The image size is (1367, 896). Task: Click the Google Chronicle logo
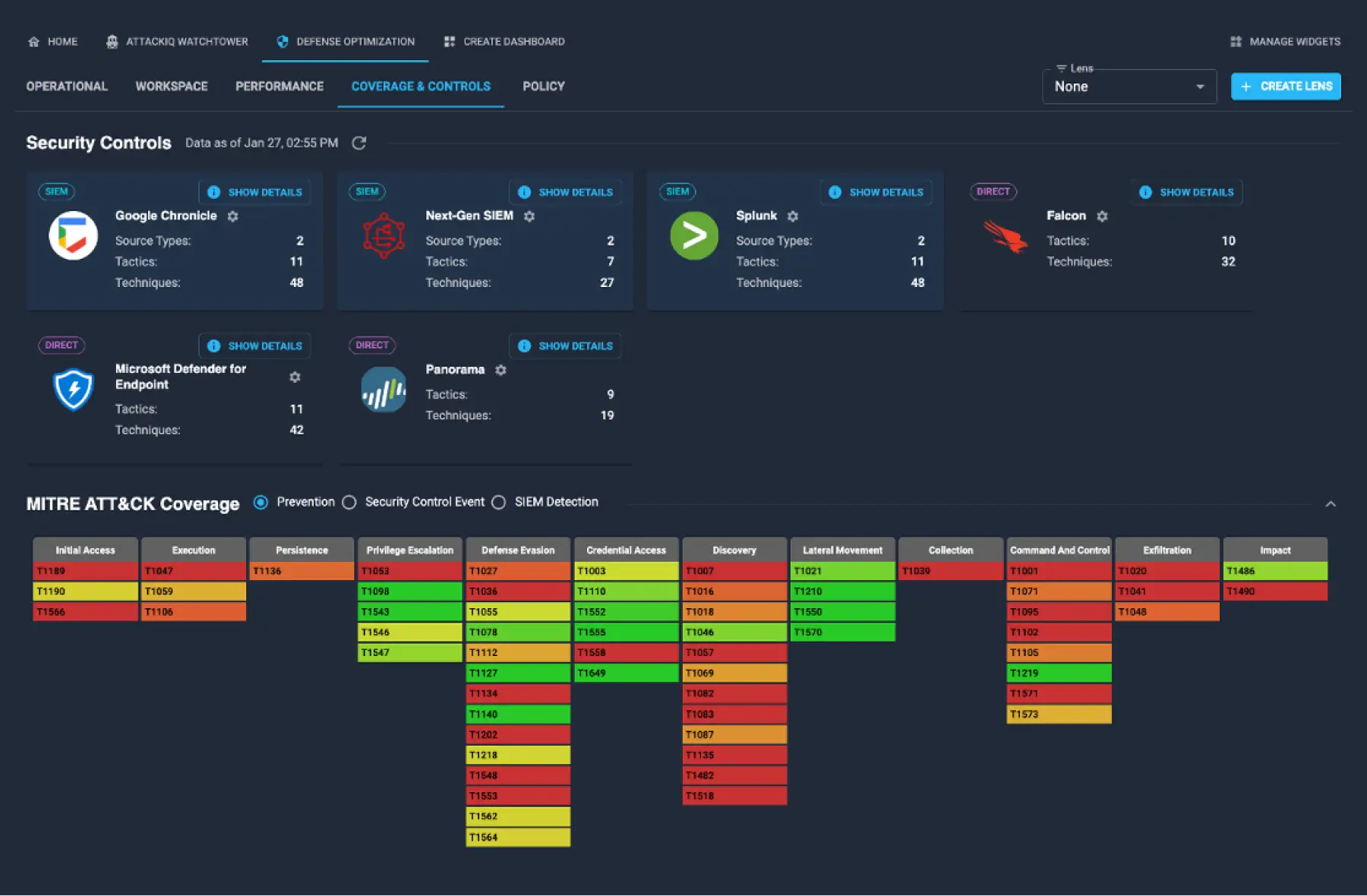(74, 235)
